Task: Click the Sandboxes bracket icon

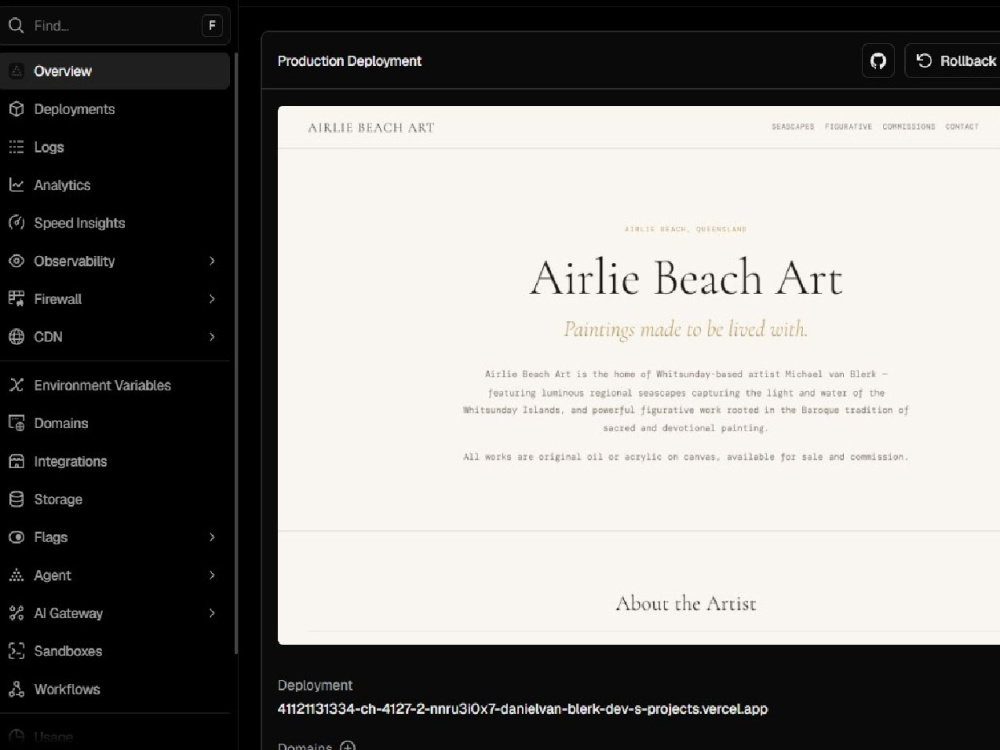Action: click(17, 651)
